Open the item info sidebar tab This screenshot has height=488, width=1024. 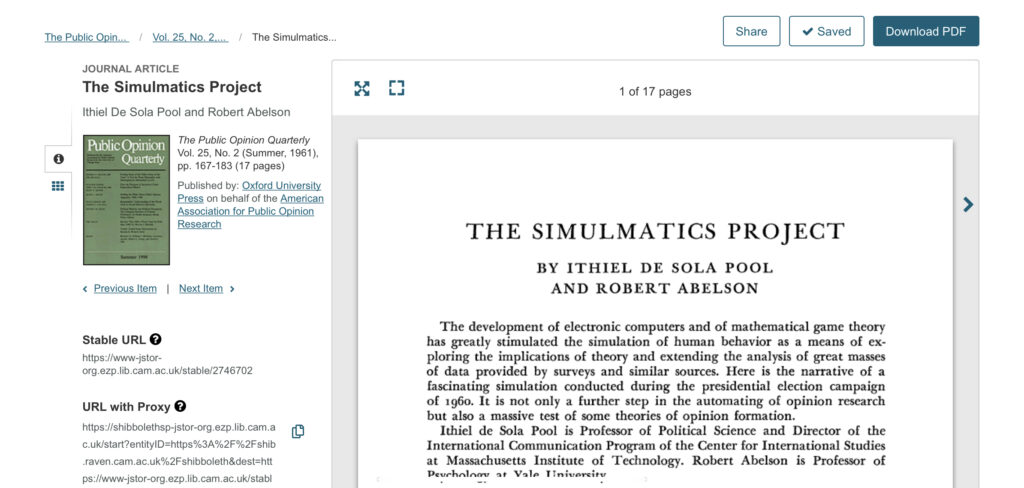[58, 159]
